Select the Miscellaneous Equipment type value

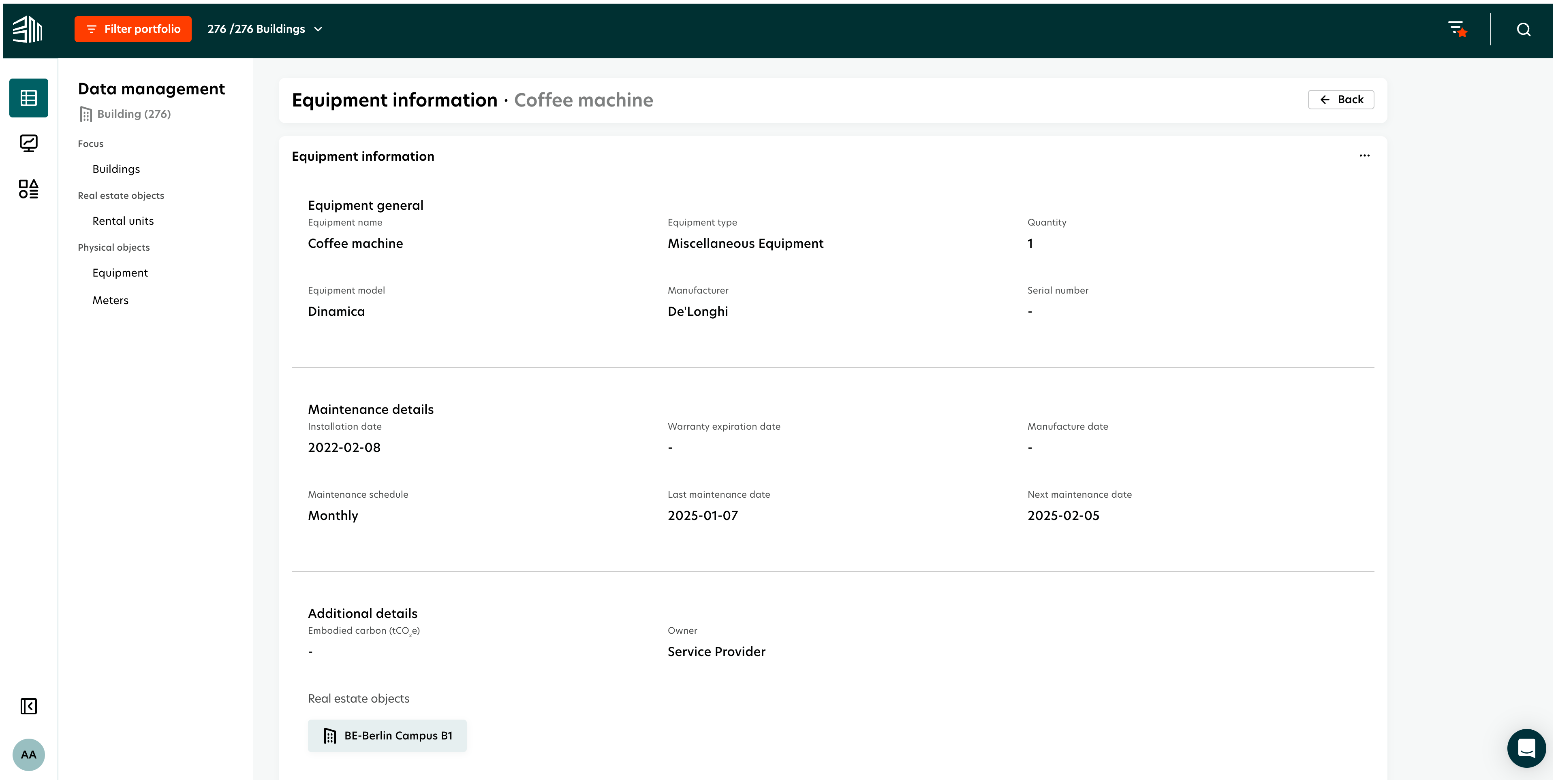[746, 243]
